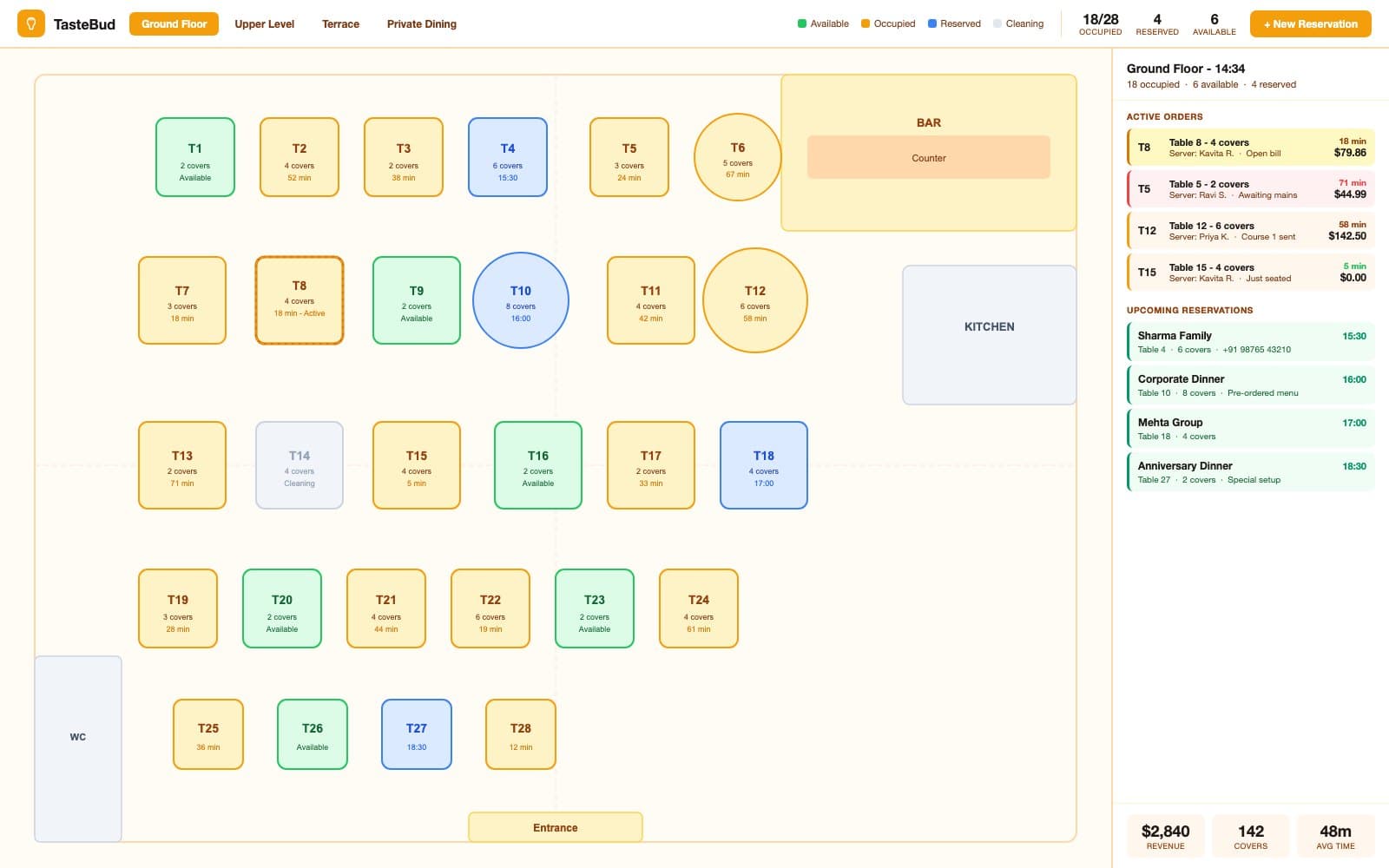
Task: Open Table 15 just seated order
Action: pos(1250,273)
